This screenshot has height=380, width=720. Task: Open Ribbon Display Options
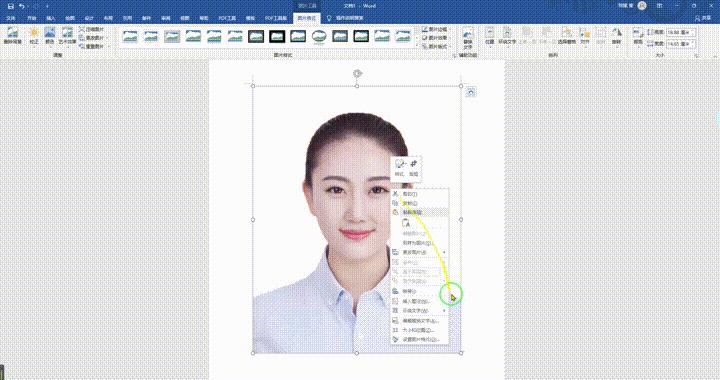[660, 6]
